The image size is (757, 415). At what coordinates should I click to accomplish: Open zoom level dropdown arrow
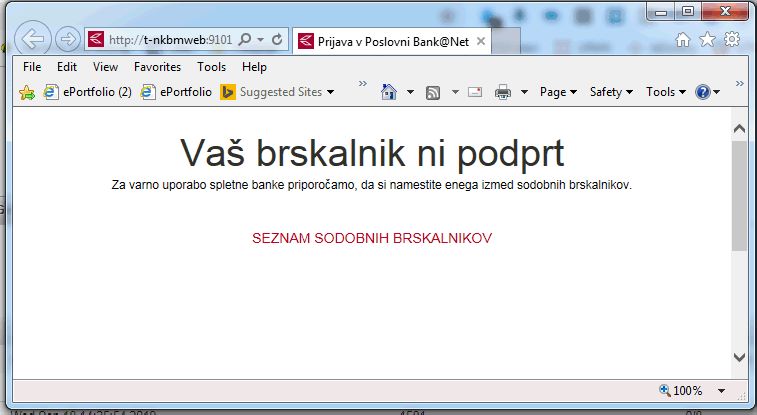[721, 391]
